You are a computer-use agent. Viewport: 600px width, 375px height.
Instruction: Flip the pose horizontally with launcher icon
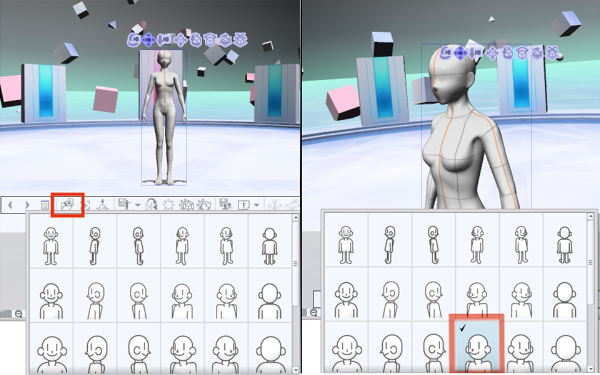(152, 205)
